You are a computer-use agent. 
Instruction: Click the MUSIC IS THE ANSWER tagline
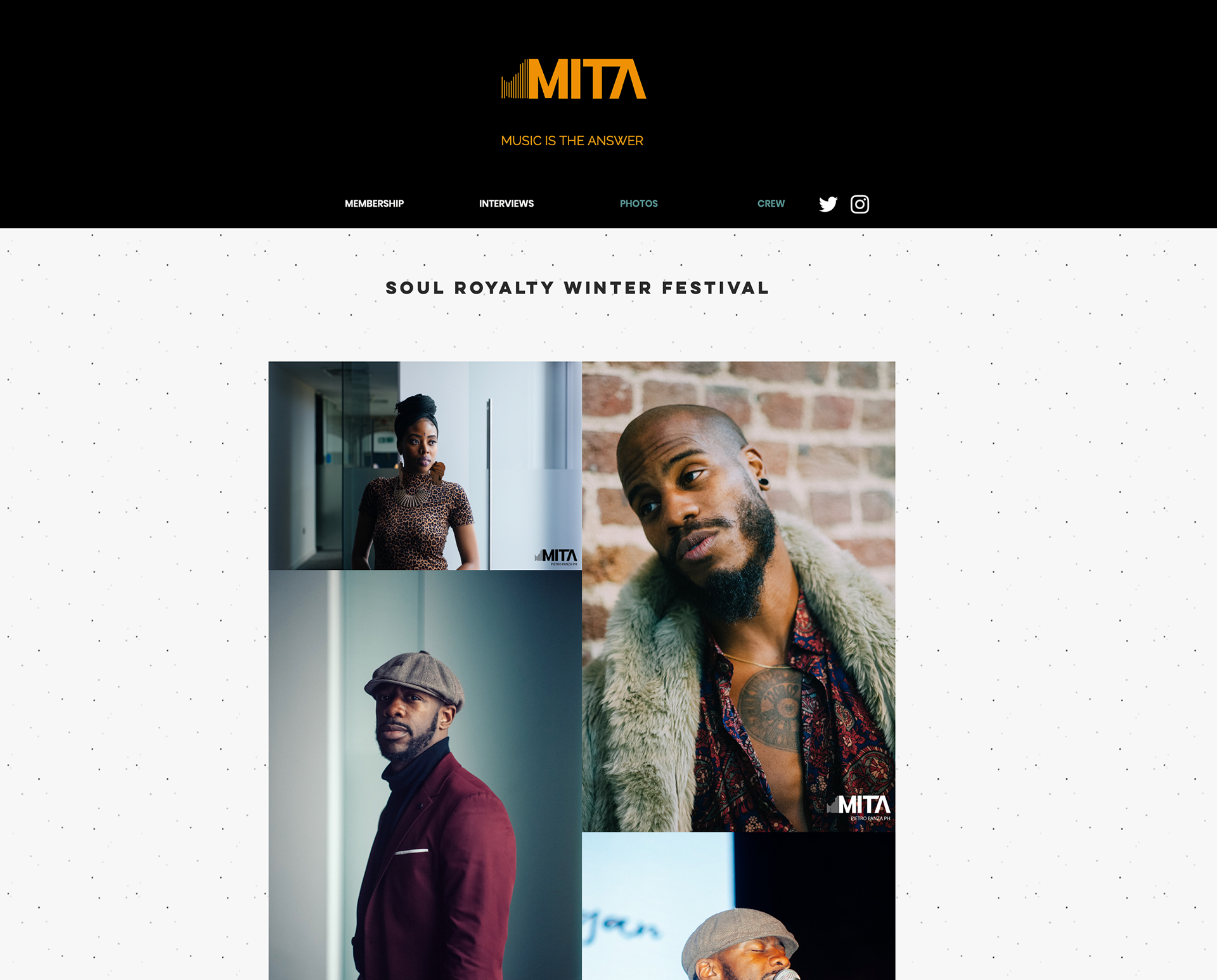coord(572,141)
